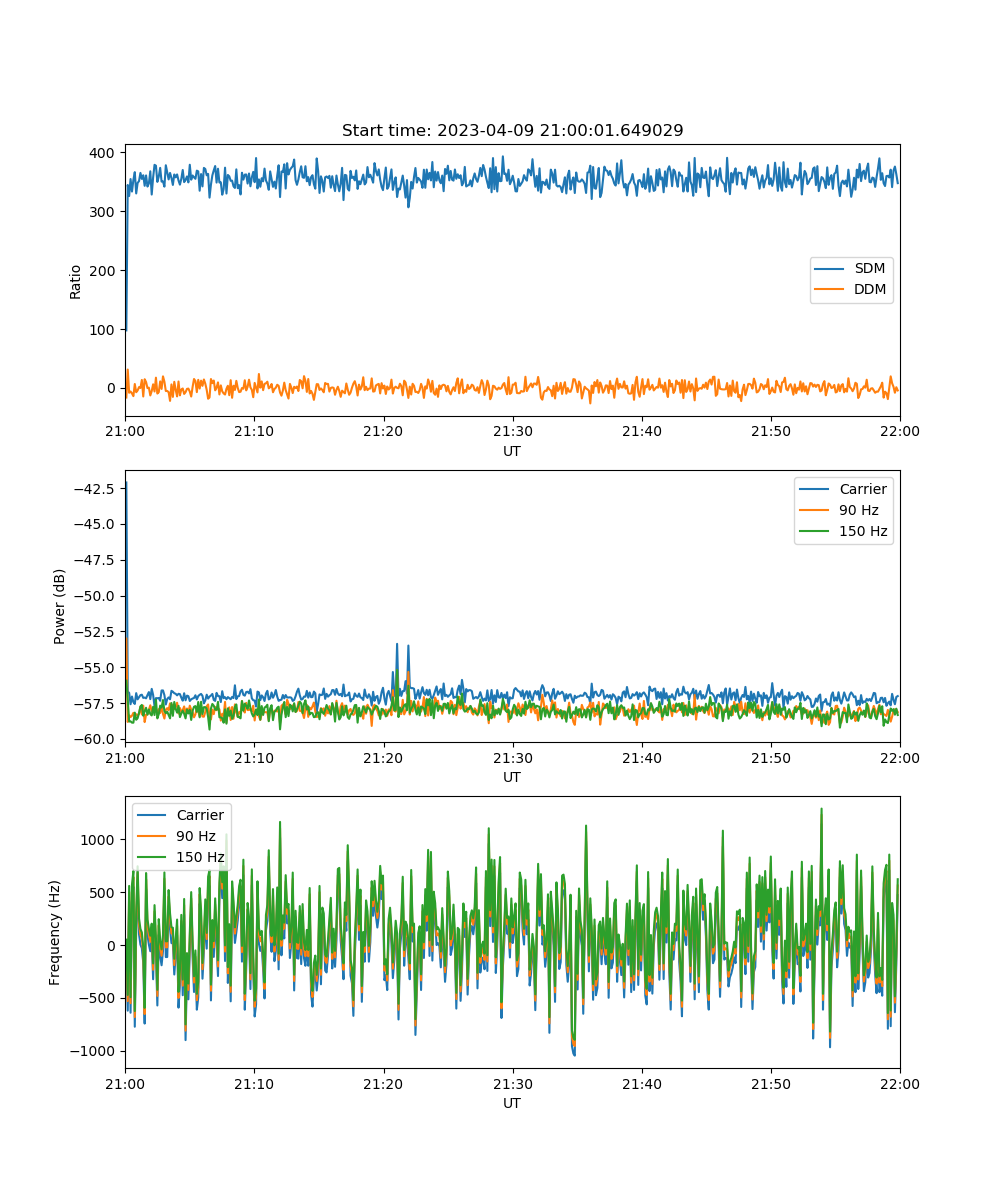This screenshot has width=1000, height=1200.
Task: Click the 21:10 tick under the Power plot
Action: [x=254, y=757]
